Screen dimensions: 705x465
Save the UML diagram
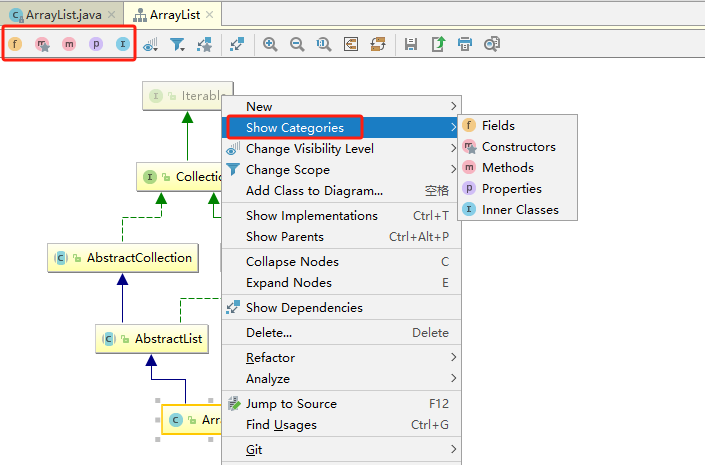point(411,44)
